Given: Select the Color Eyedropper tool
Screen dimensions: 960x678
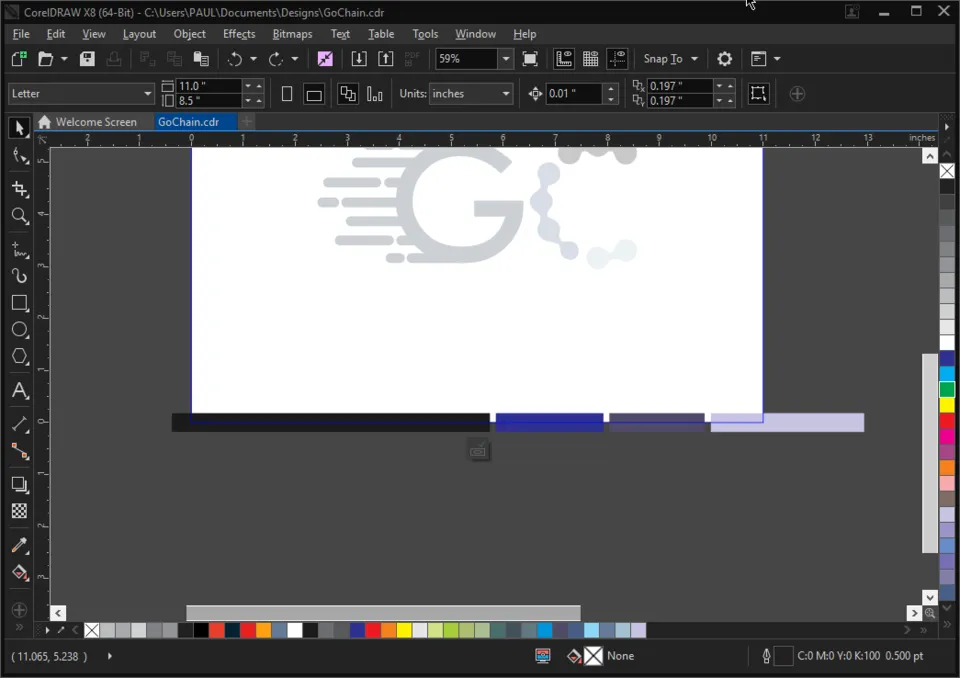Looking at the screenshot, I should 19,544.
